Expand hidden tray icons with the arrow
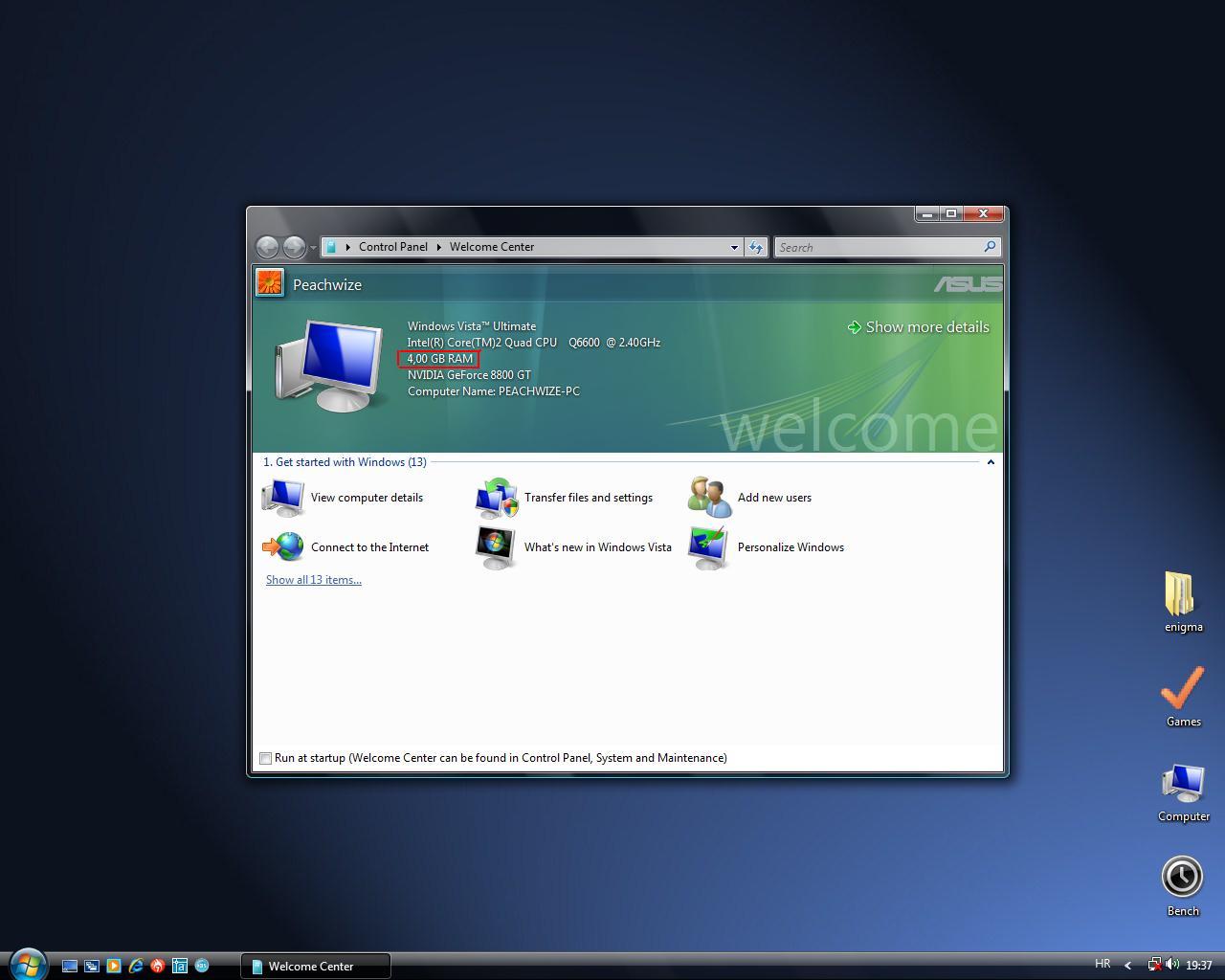 tap(1127, 966)
